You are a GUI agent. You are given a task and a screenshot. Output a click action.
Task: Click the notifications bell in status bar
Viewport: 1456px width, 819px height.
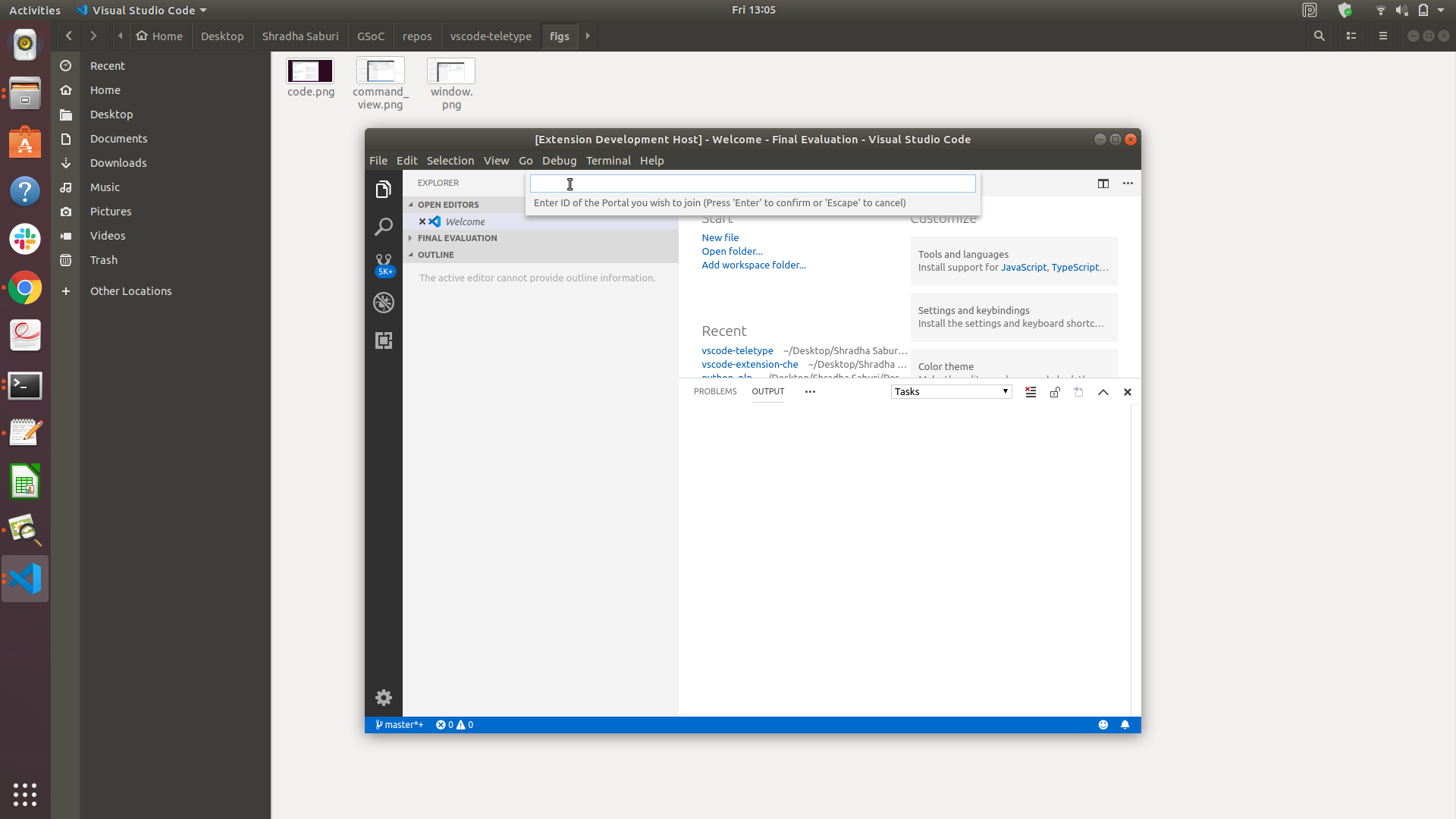pyautogui.click(x=1125, y=725)
